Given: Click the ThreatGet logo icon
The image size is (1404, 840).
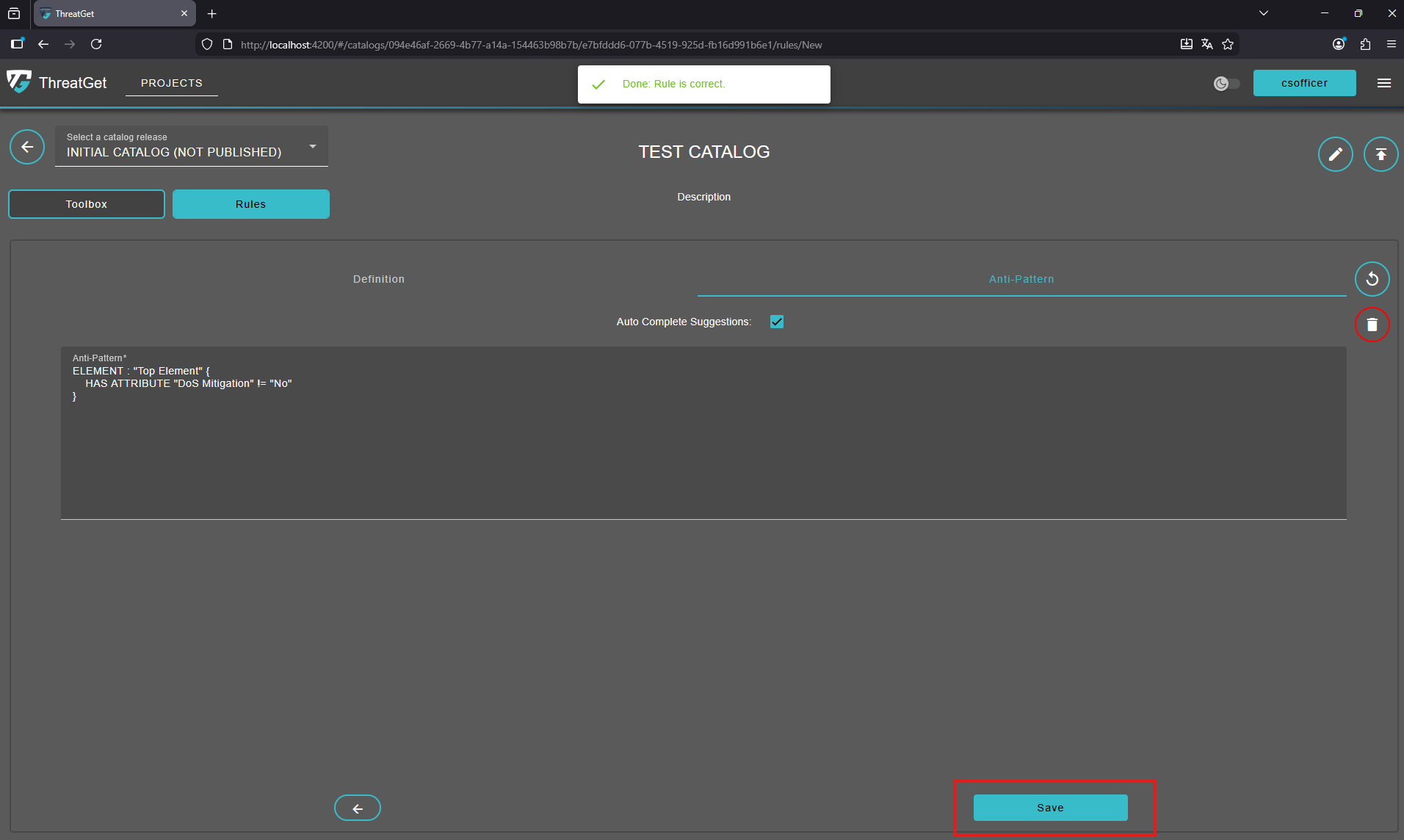Looking at the screenshot, I should click(19, 82).
